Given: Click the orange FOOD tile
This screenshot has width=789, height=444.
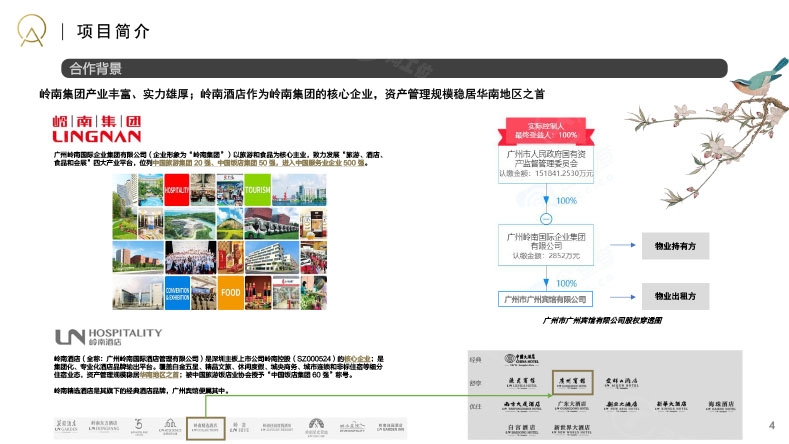Looking at the screenshot, I should click(229, 291).
